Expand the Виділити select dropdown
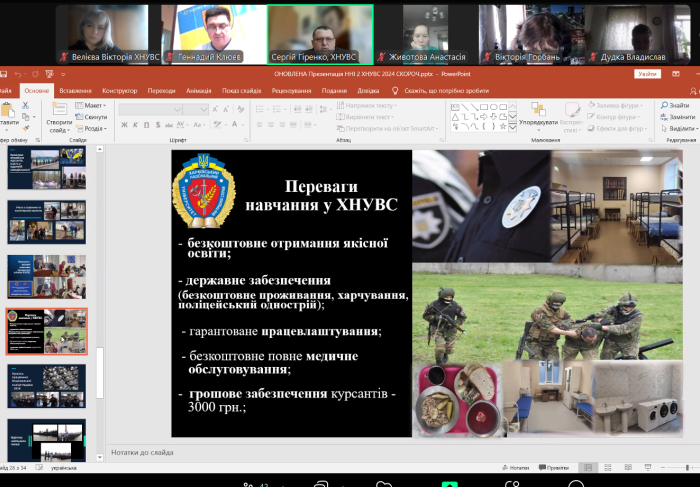 [682, 128]
